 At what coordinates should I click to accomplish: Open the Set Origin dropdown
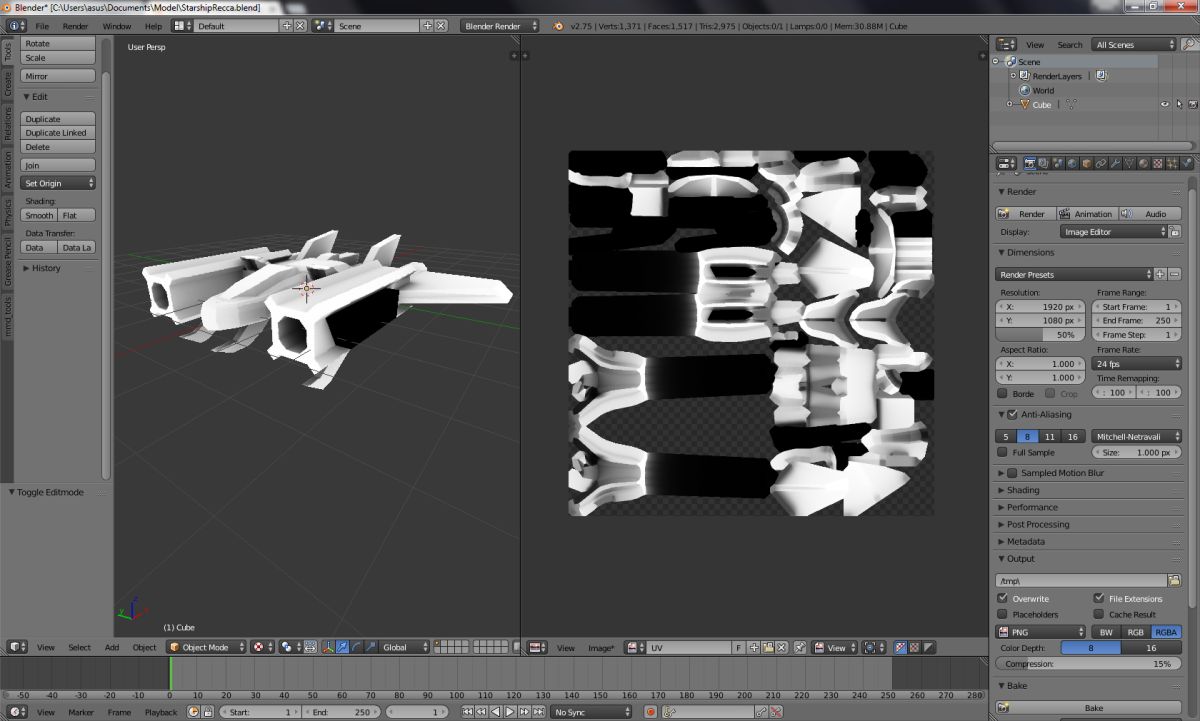click(58, 183)
